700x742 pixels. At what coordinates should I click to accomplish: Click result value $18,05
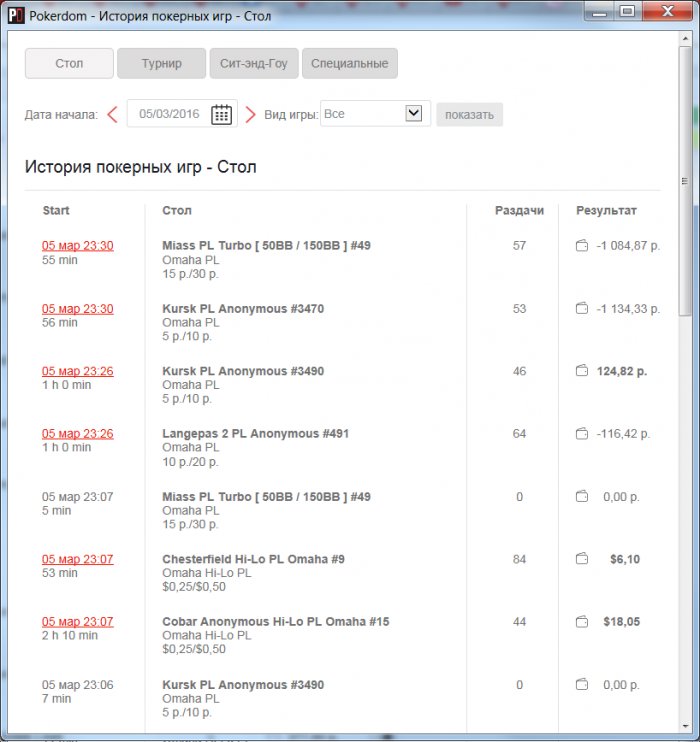tap(621, 621)
